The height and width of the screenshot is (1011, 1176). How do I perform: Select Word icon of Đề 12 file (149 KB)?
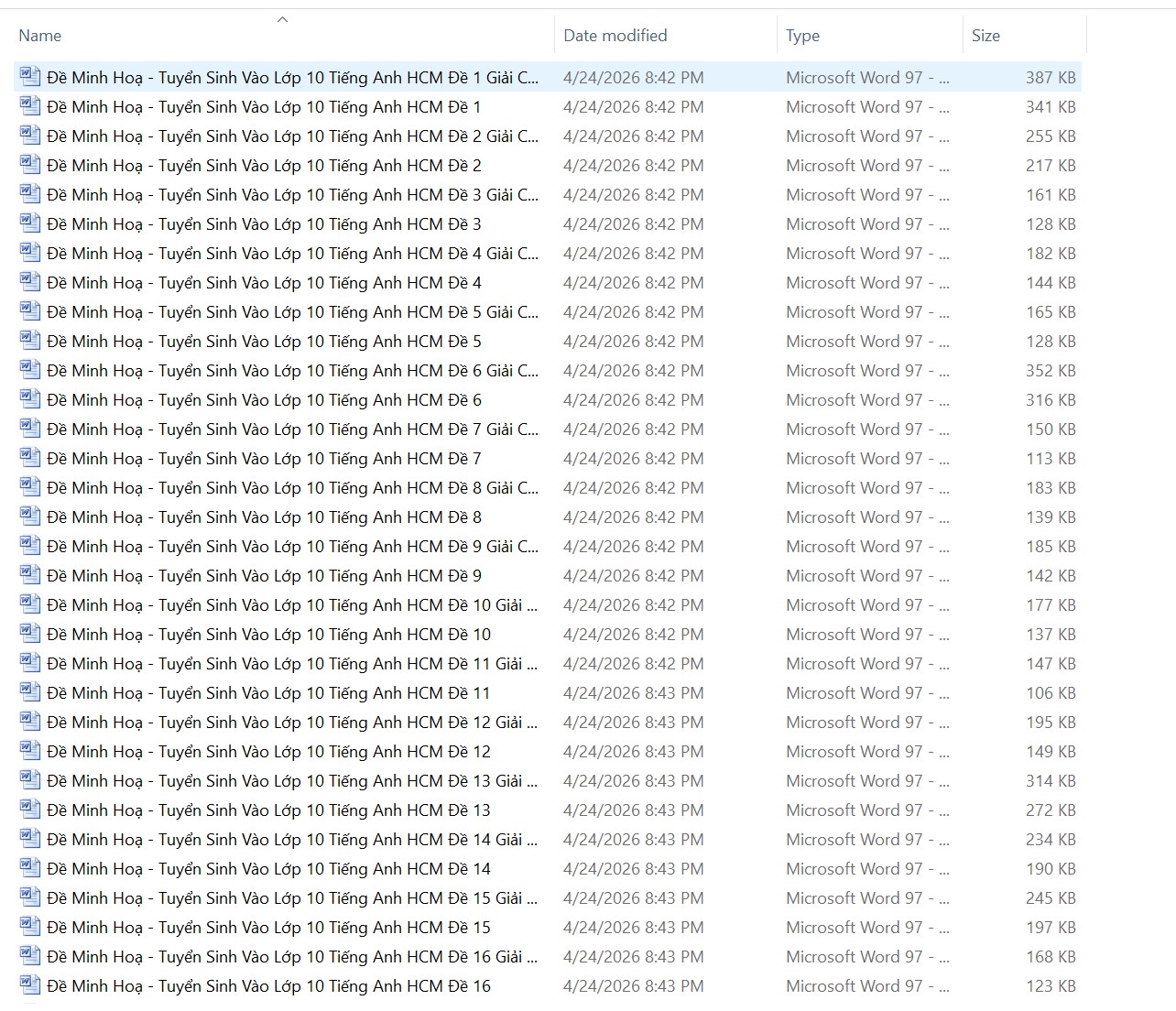pyautogui.click(x=30, y=751)
